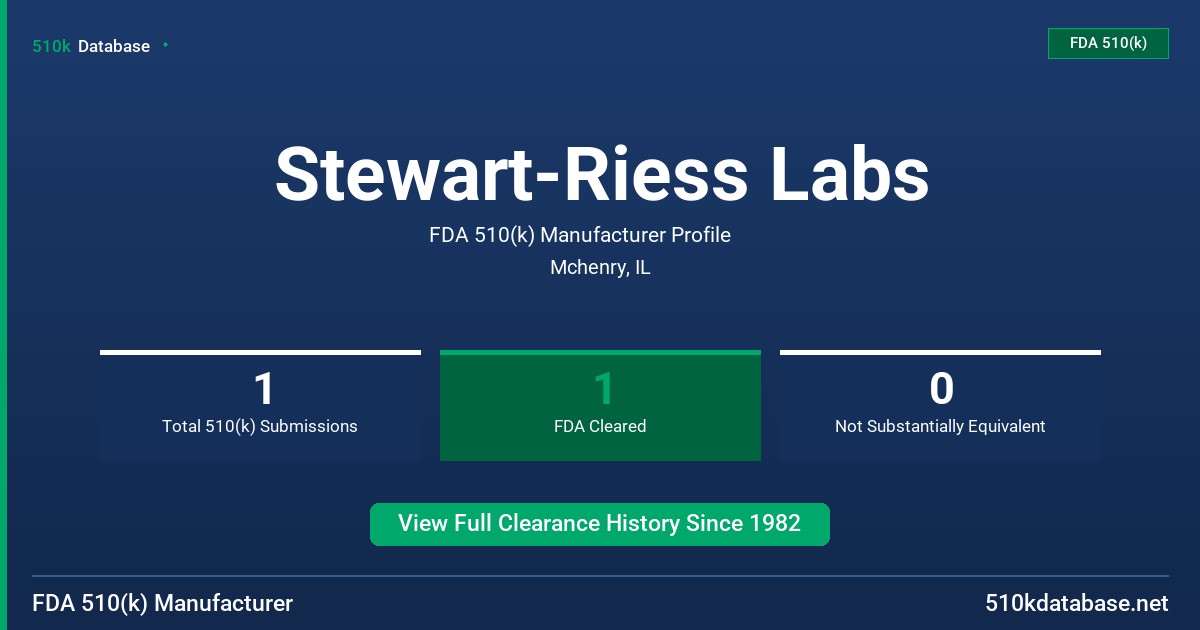Click the FDA 510(k) badge
This screenshot has width=1200, height=630.
tap(1108, 43)
